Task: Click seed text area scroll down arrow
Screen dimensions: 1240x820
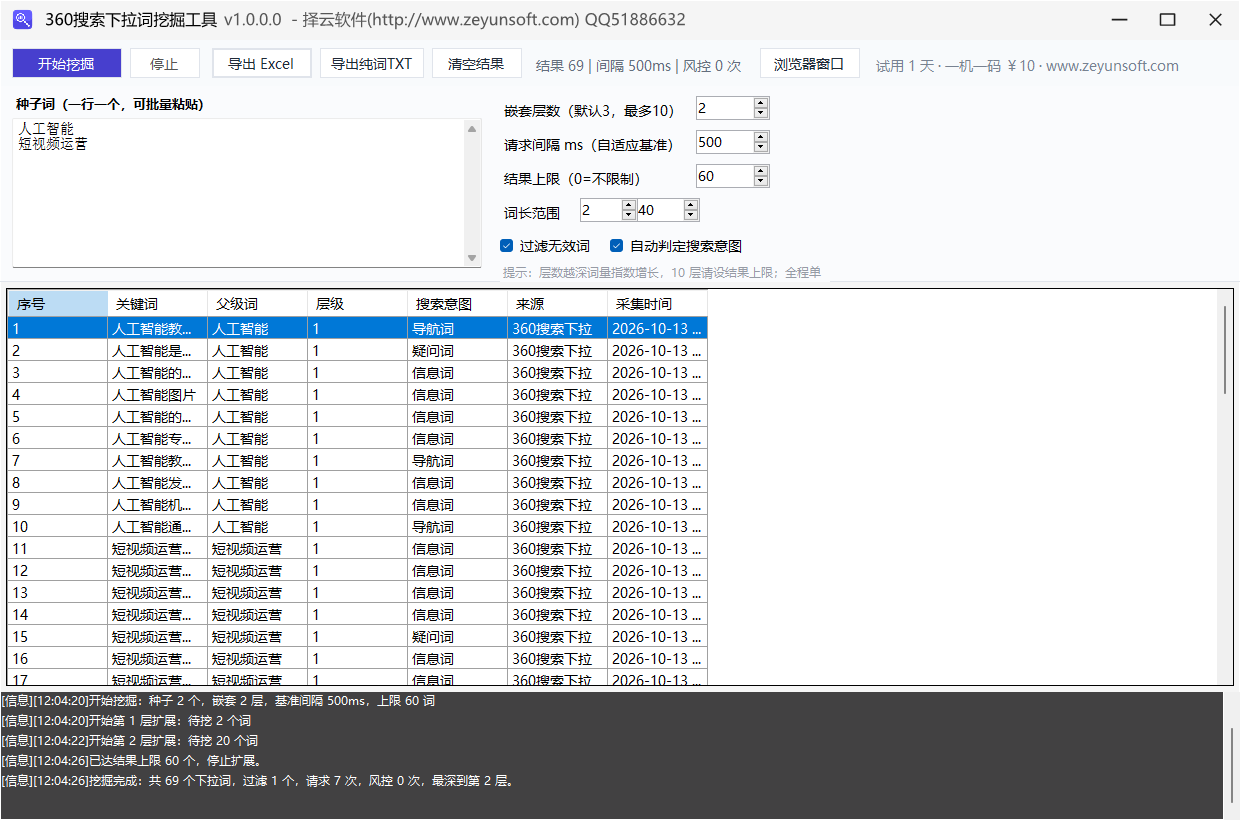Action: 473,258
